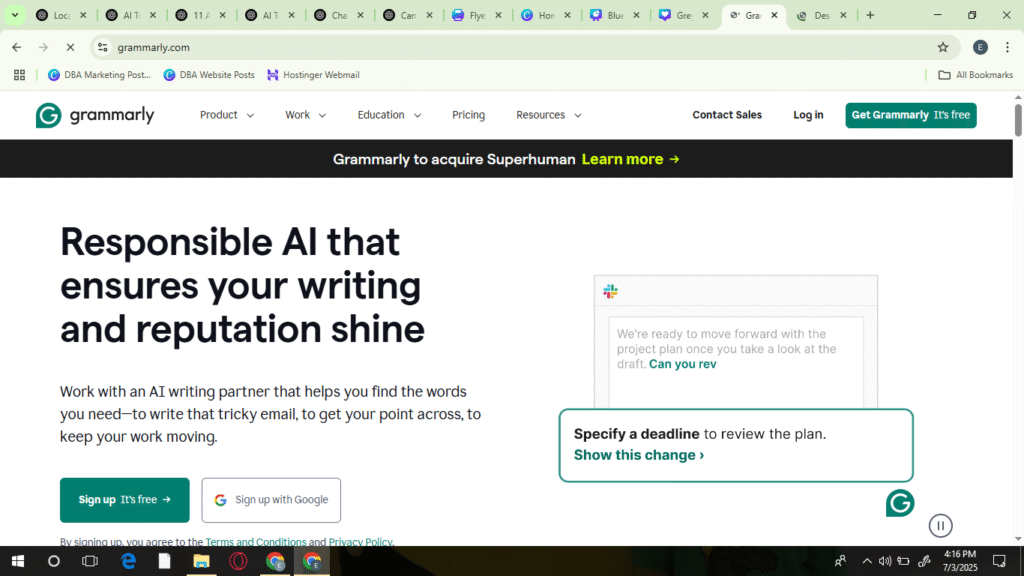The image size is (1024, 576).
Task: Open DBA Website Posts bookmark
Action: (209, 75)
